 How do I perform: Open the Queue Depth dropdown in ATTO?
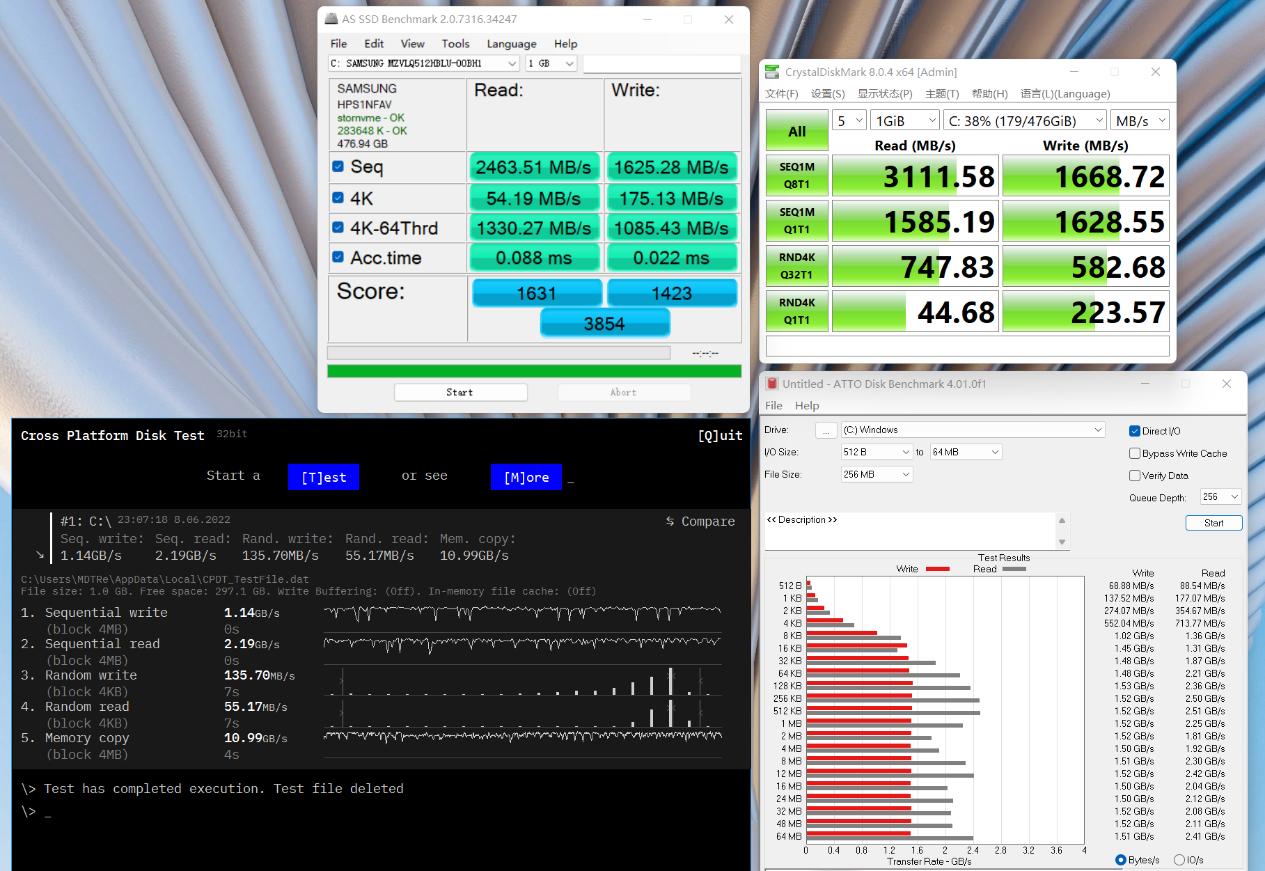point(1220,497)
